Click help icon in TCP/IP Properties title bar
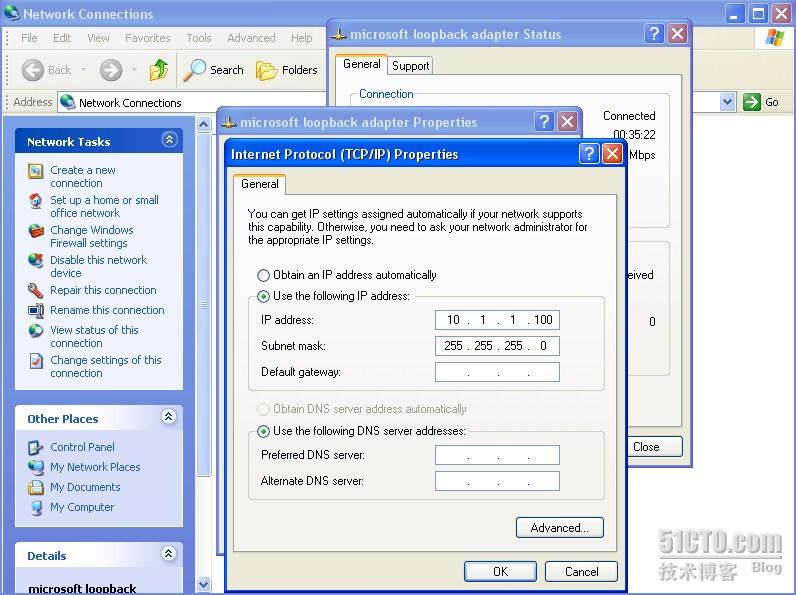The width and height of the screenshot is (796, 595). 589,153
